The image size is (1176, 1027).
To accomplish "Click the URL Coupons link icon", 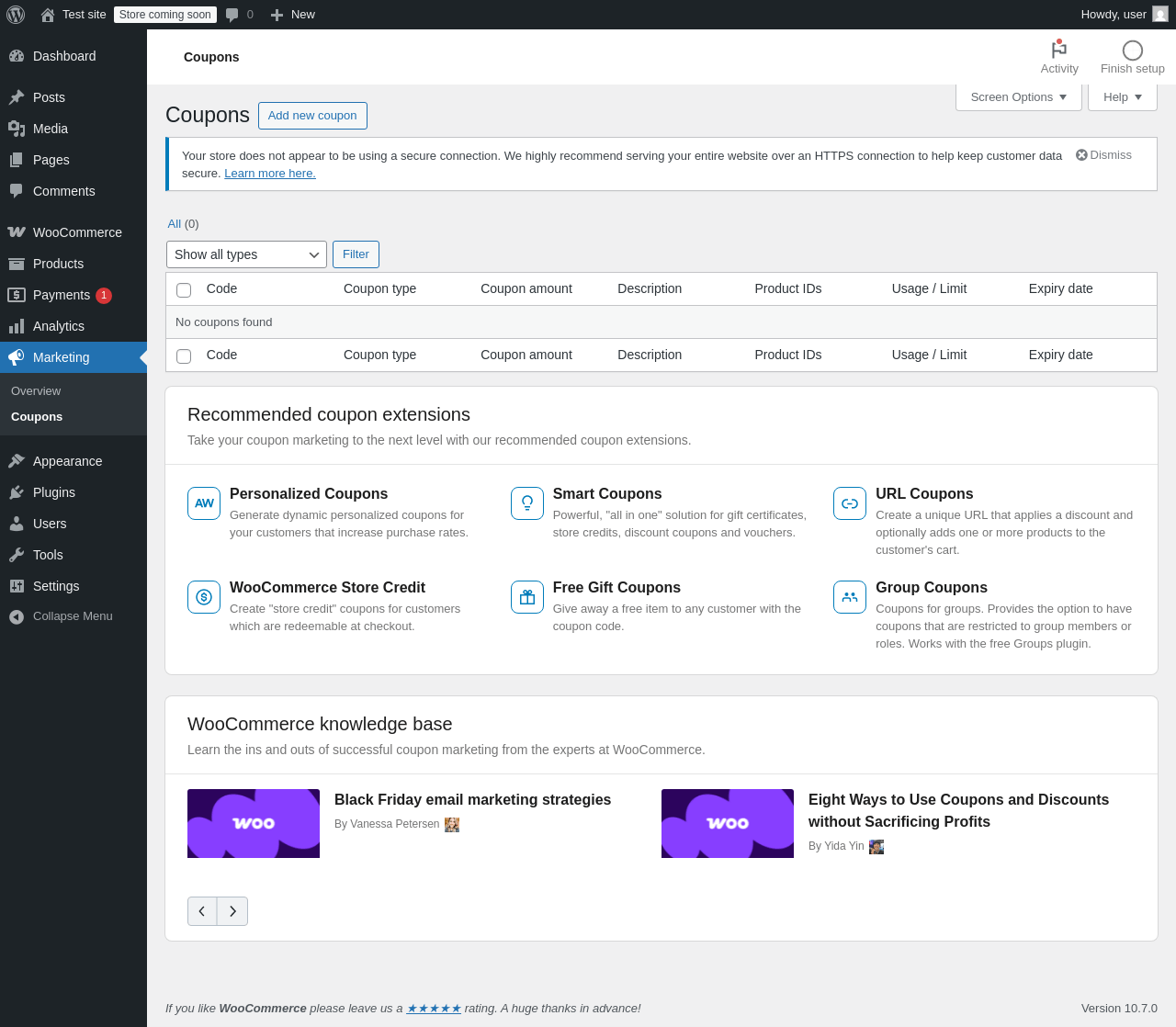I will [x=850, y=503].
